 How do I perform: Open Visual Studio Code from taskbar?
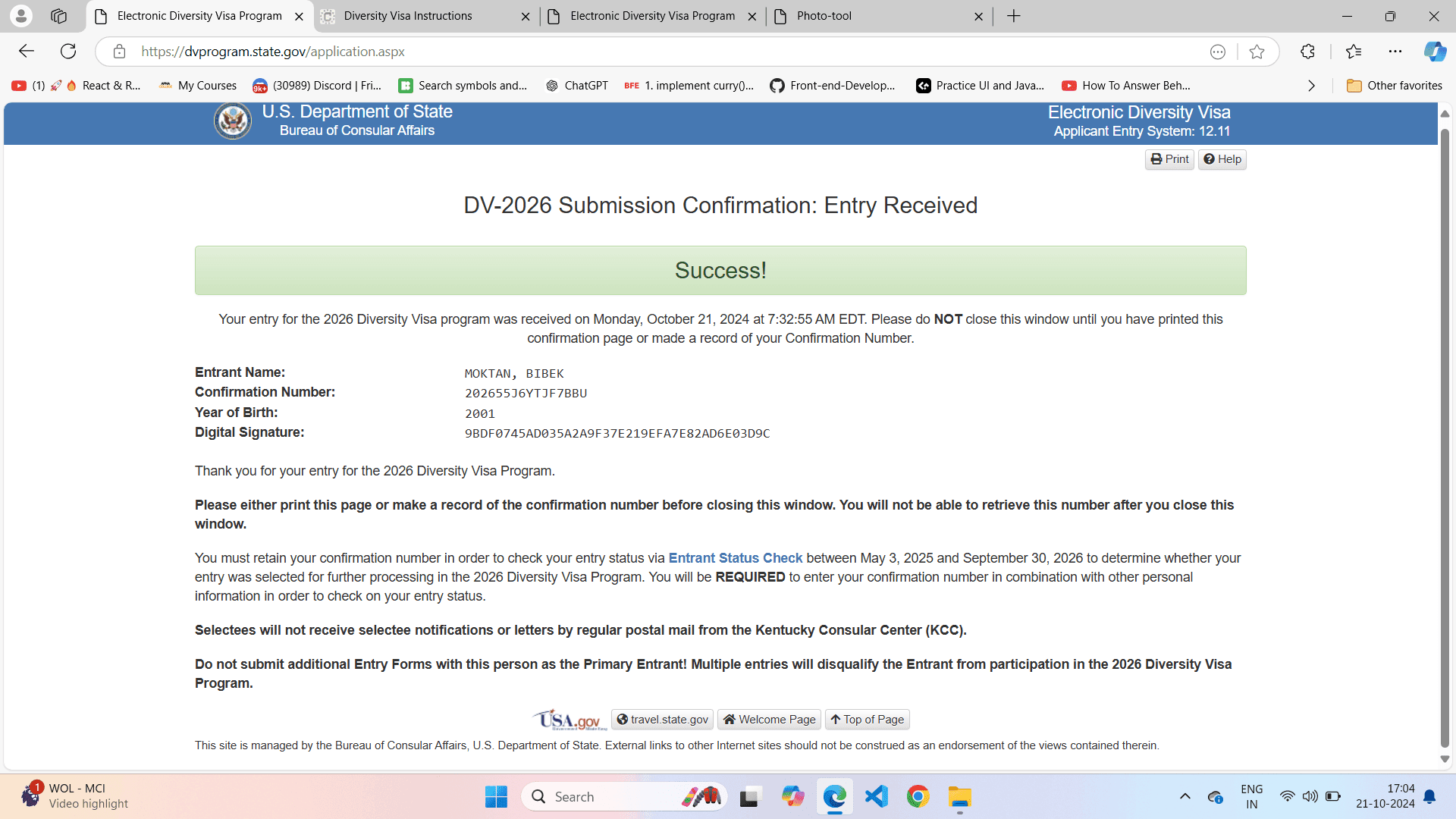pos(876,796)
